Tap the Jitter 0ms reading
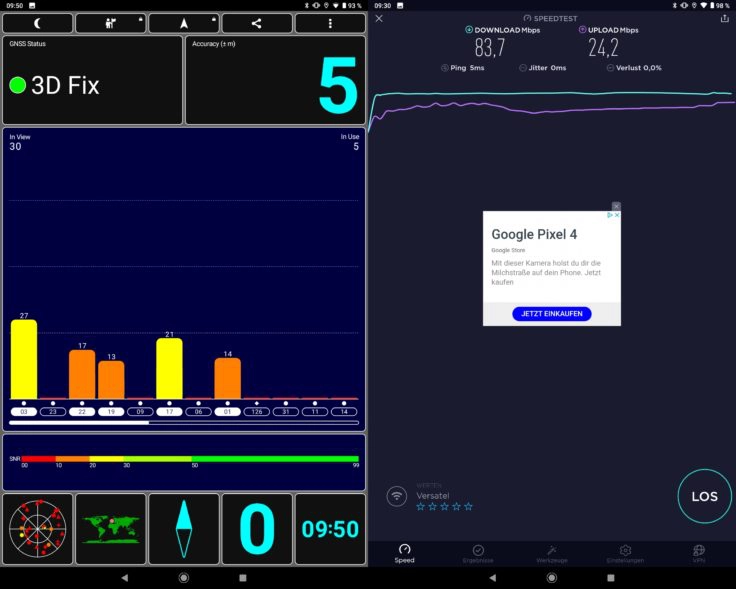Image resolution: width=736 pixels, height=589 pixels. click(x=543, y=68)
